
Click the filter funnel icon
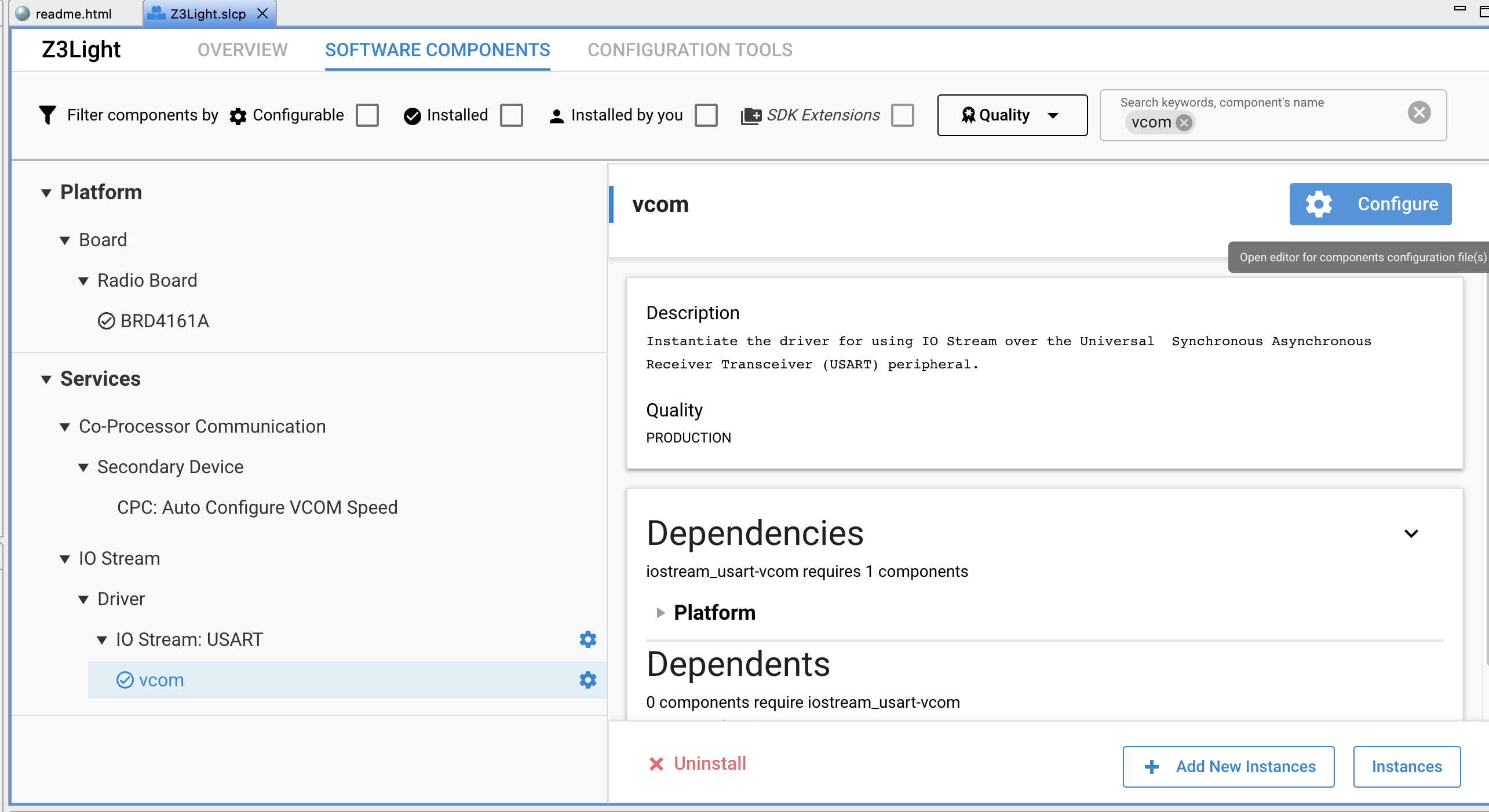point(48,115)
